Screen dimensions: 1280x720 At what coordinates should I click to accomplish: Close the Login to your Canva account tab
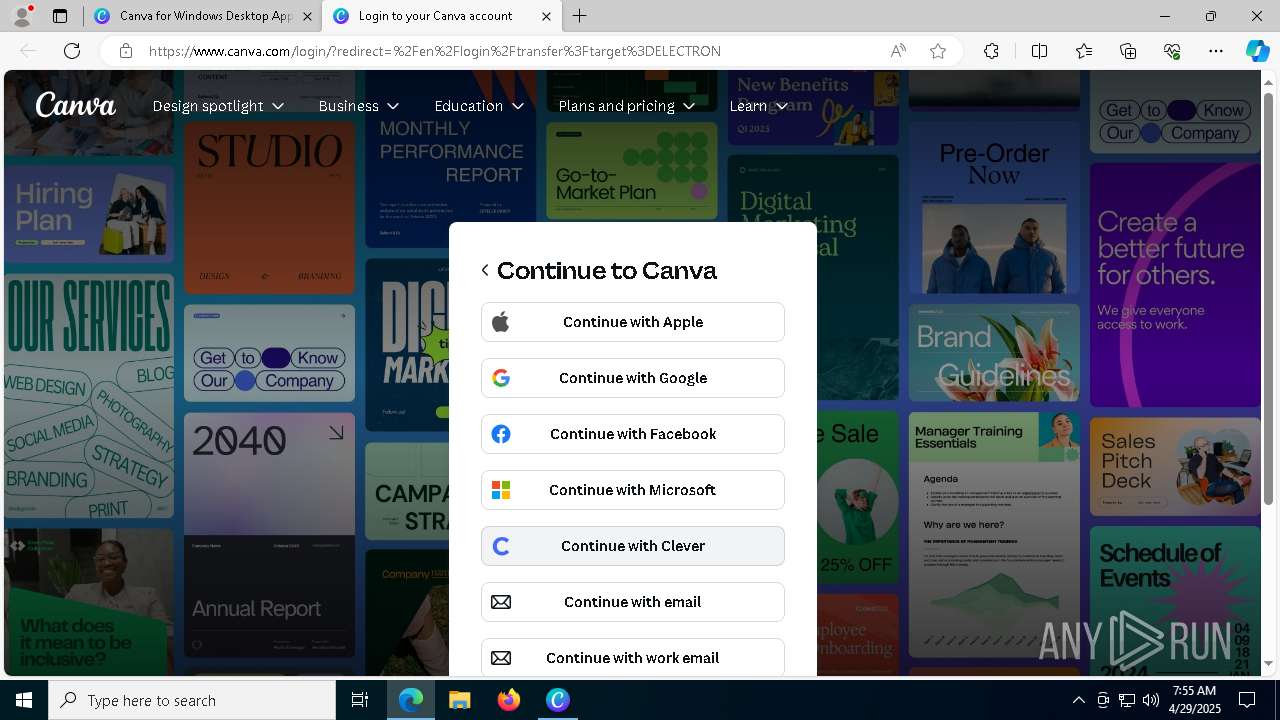546,16
